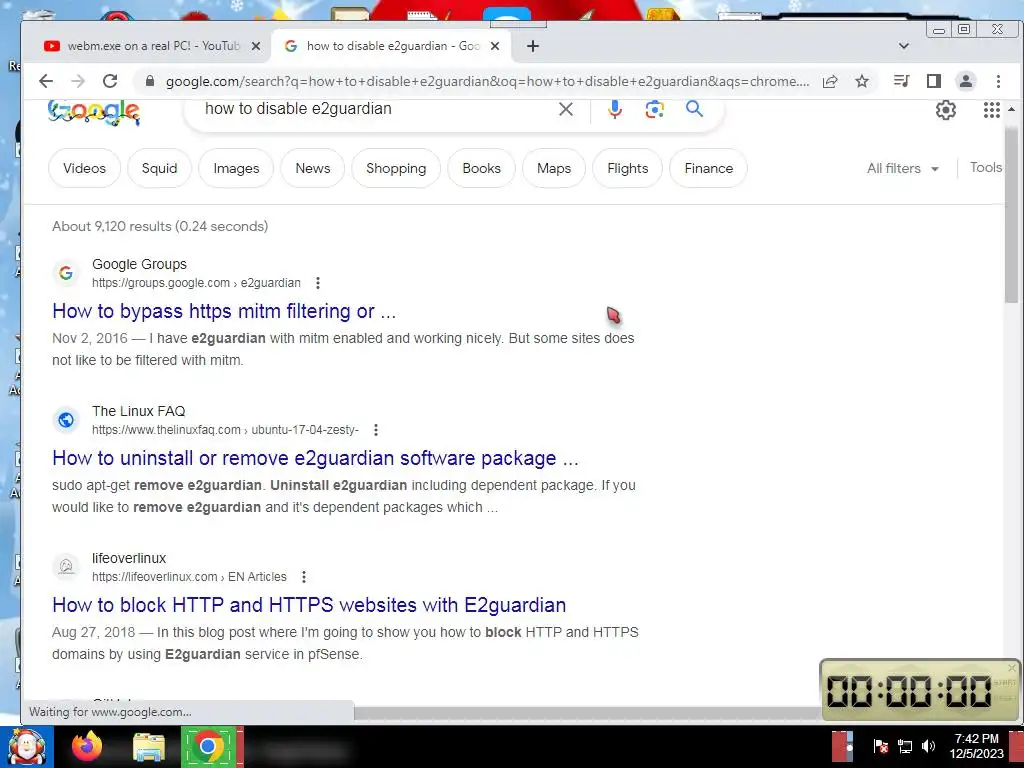Switch to Books results

tap(481, 168)
